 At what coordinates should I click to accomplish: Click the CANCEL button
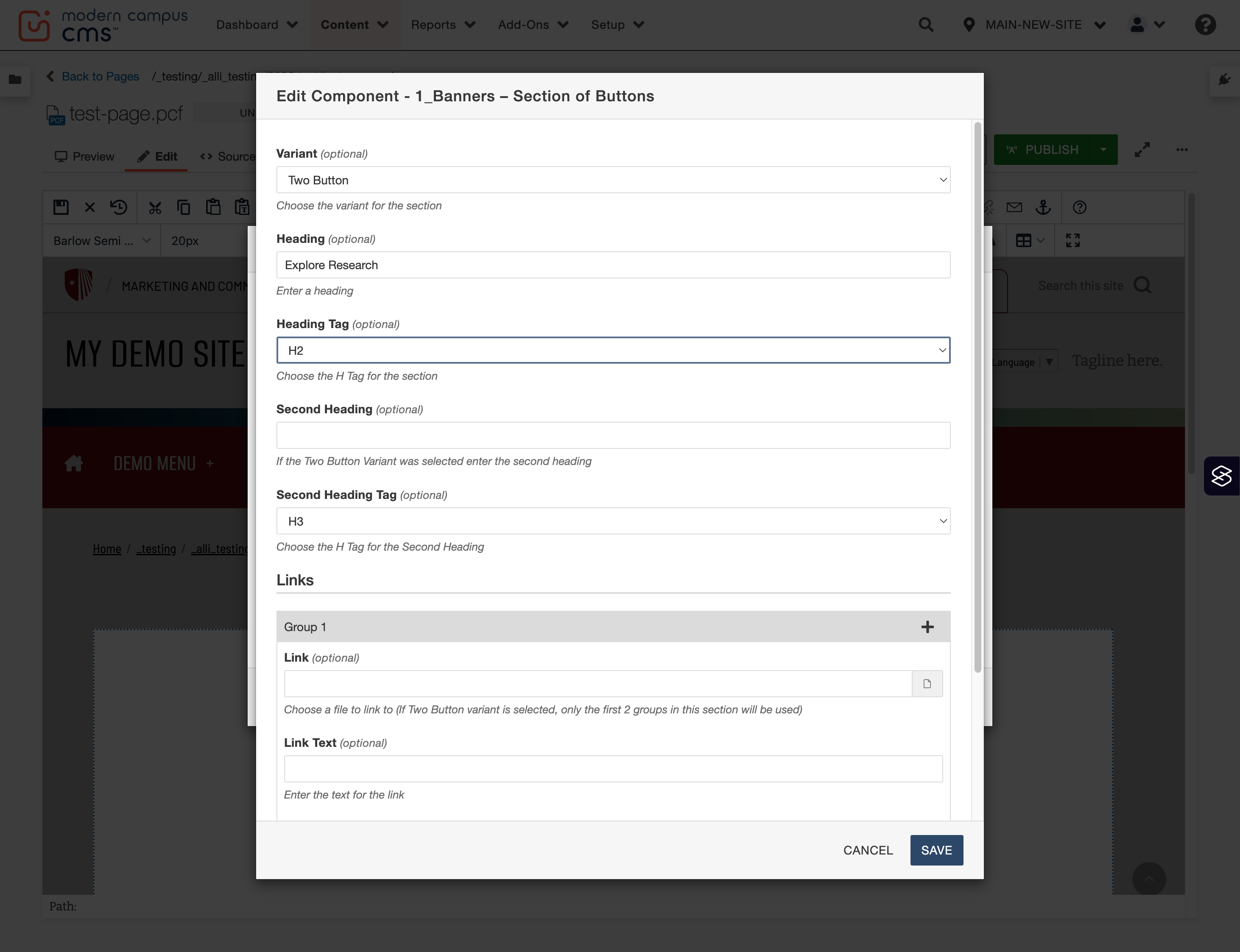868,851
